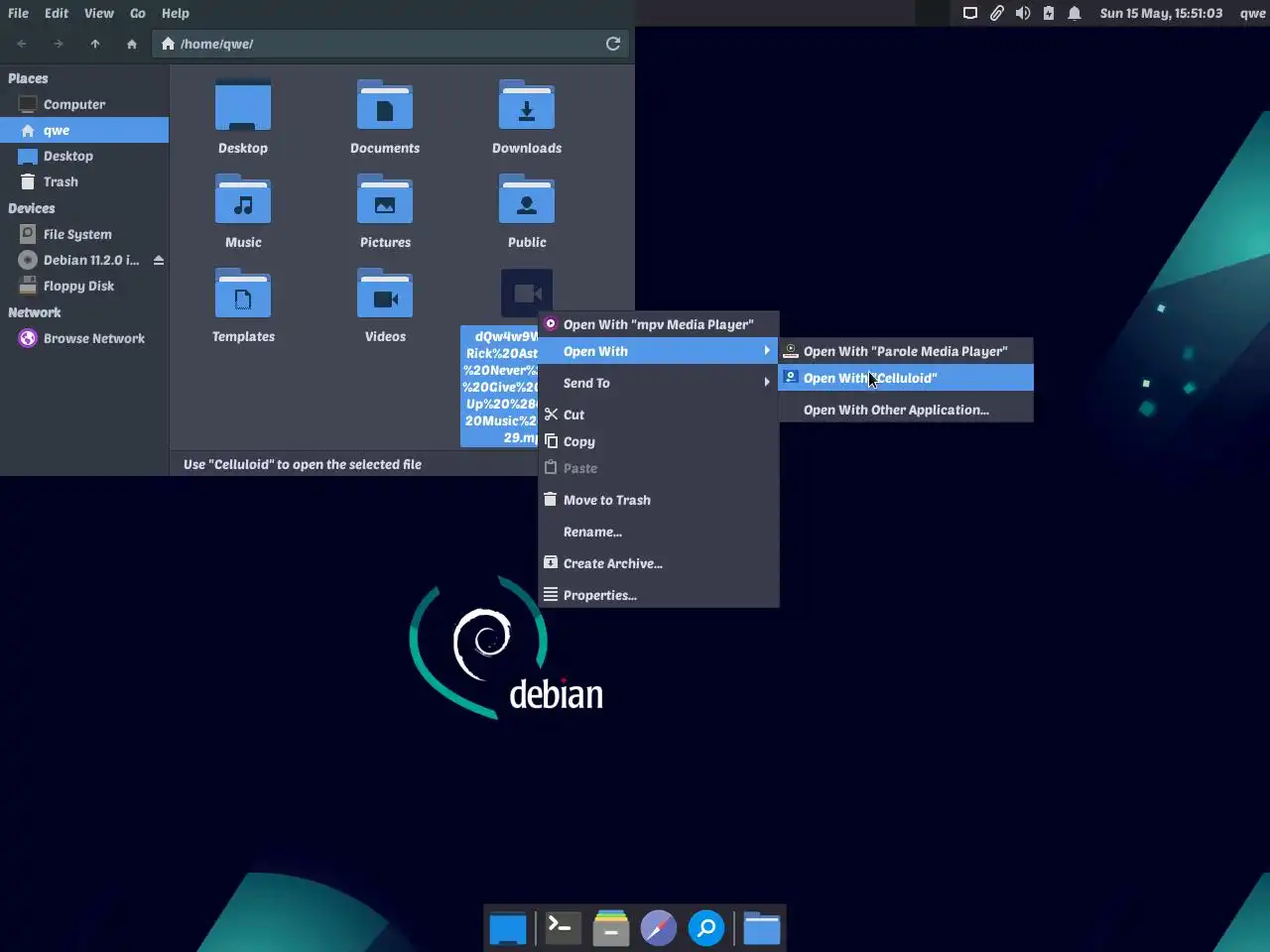Open the Go menu
This screenshot has width=1270, height=952.
138,13
